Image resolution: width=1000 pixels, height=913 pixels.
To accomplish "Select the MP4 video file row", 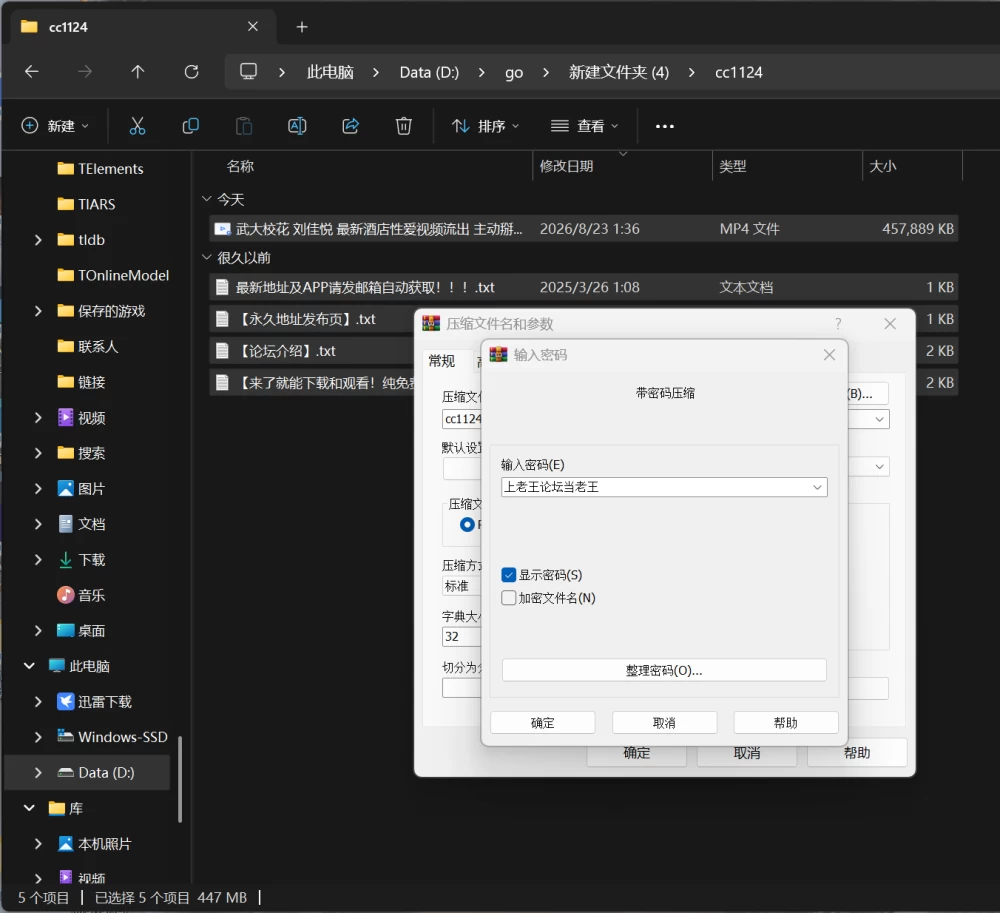I will (584, 229).
